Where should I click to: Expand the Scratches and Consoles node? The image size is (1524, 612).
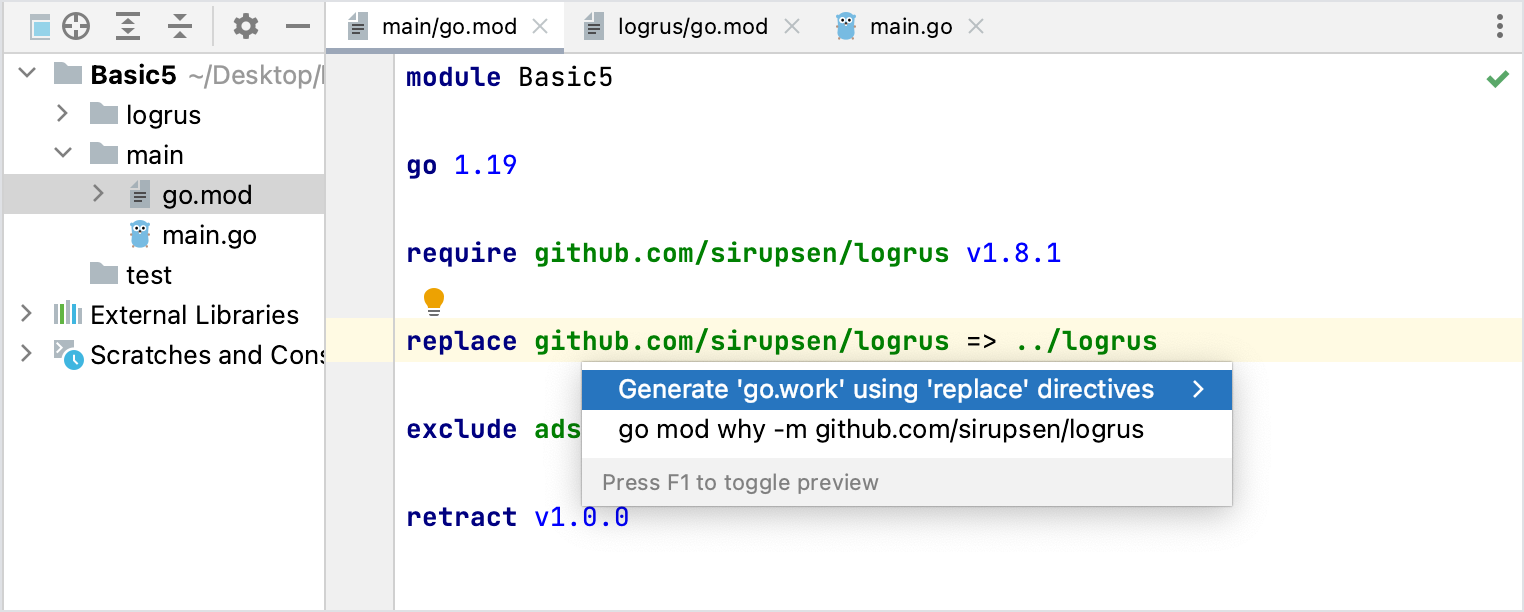point(26,354)
